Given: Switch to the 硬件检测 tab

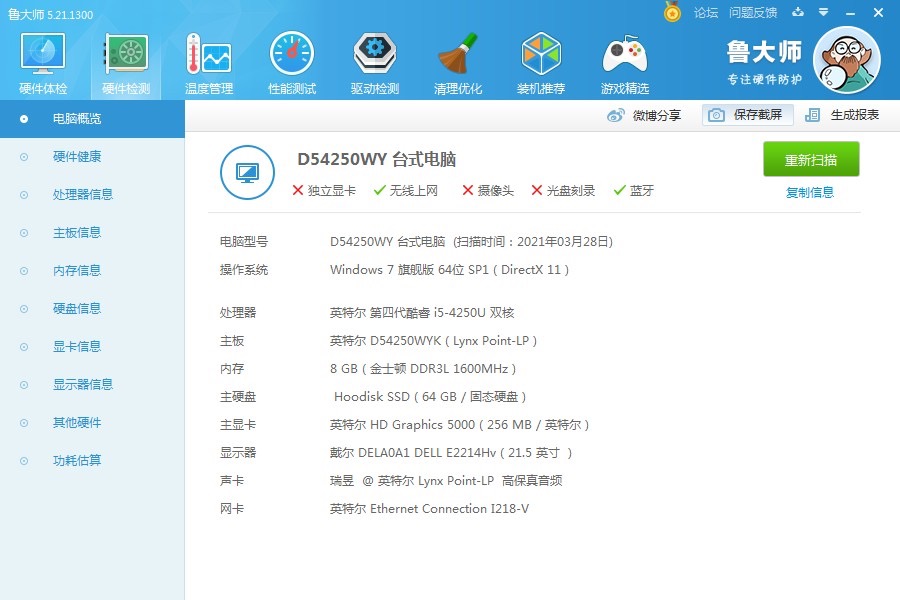Looking at the screenshot, I should (124, 60).
